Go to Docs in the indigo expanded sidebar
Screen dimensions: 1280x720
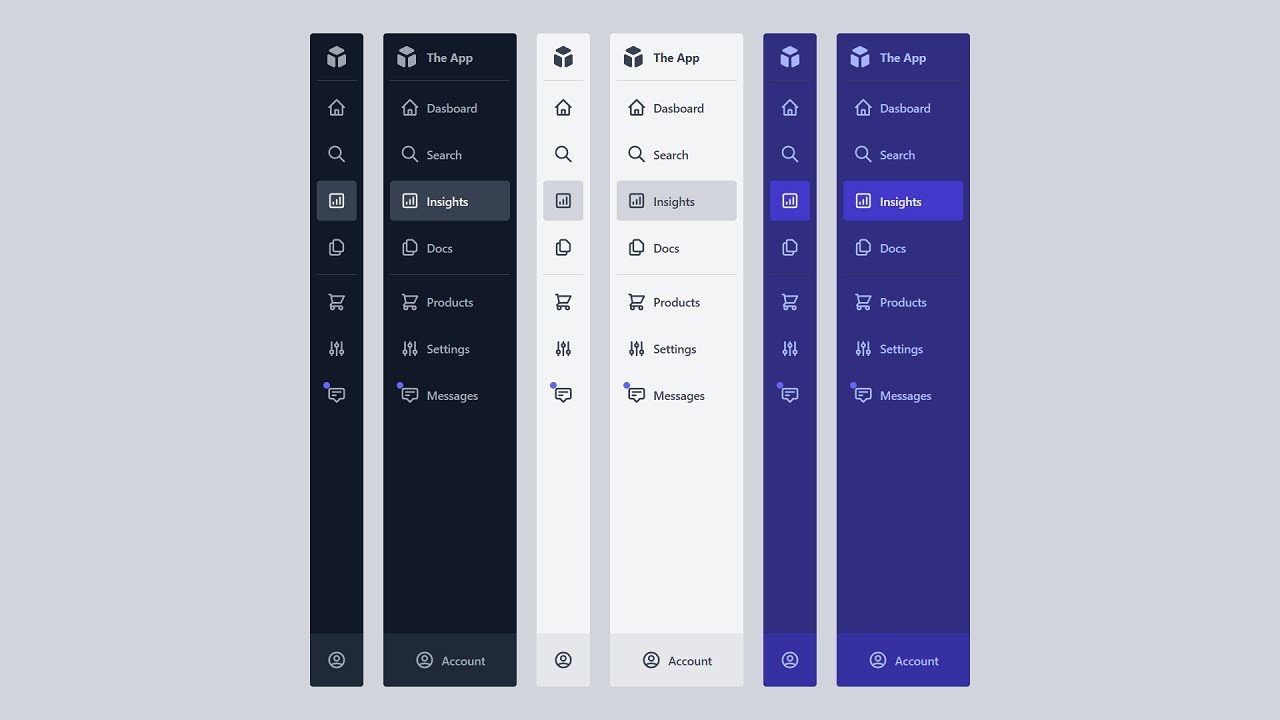[x=903, y=247]
